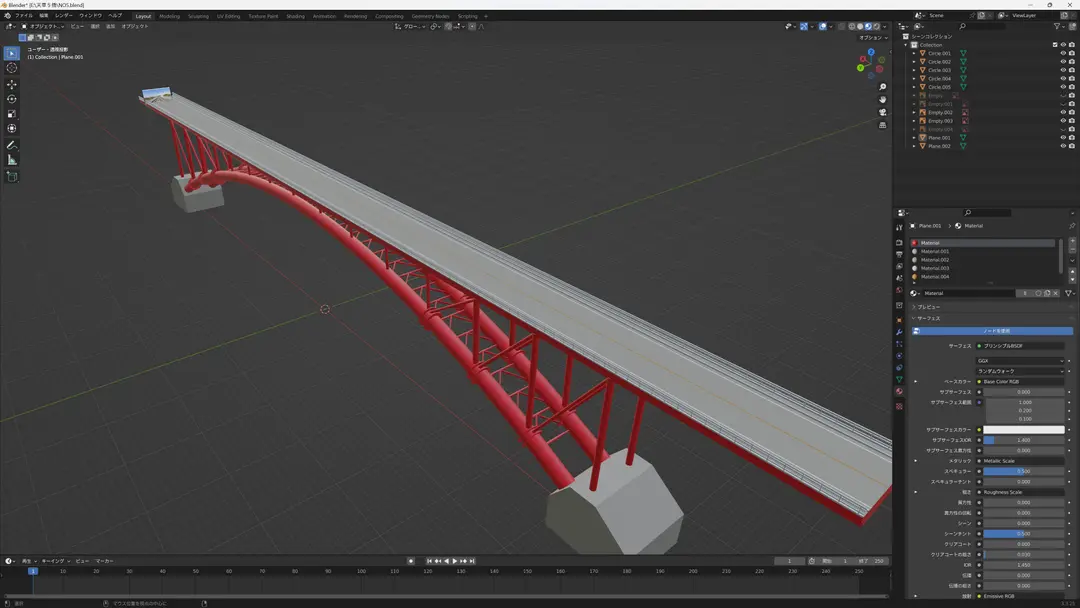The image size is (1080, 608).
Task: Show the hidden Empty.001 object
Action: [1063, 104]
